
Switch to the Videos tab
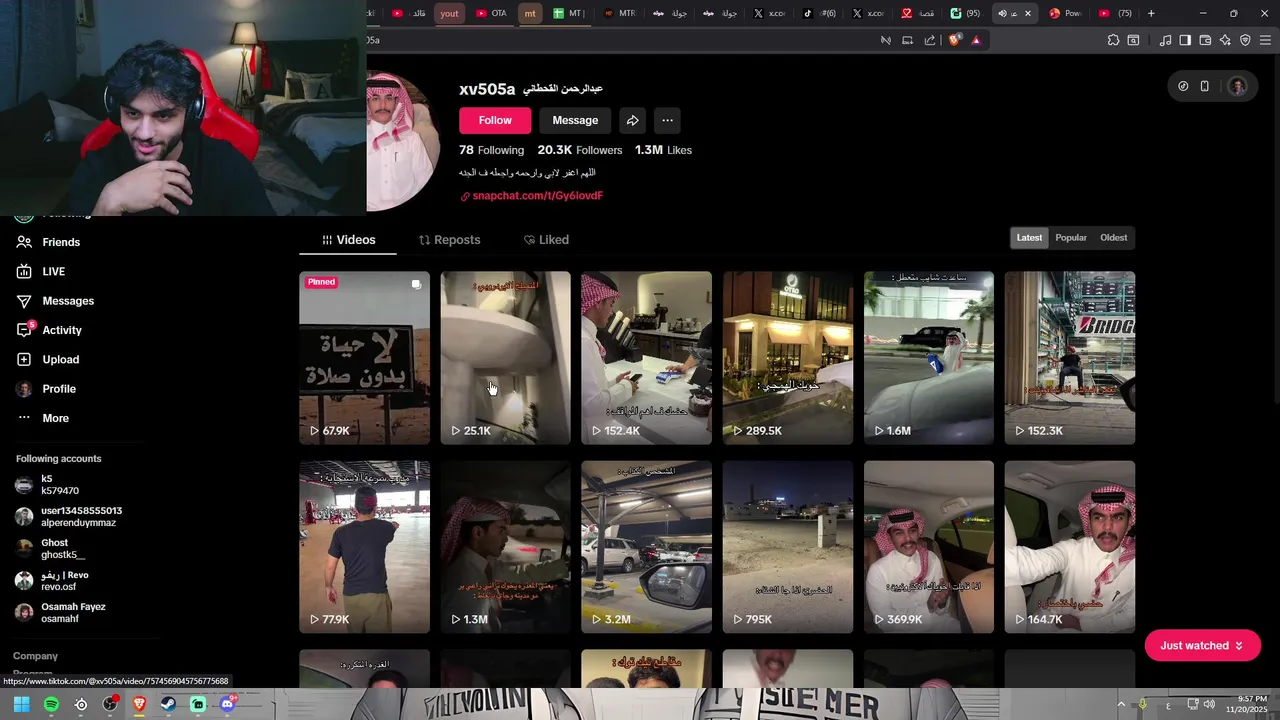(x=348, y=240)
